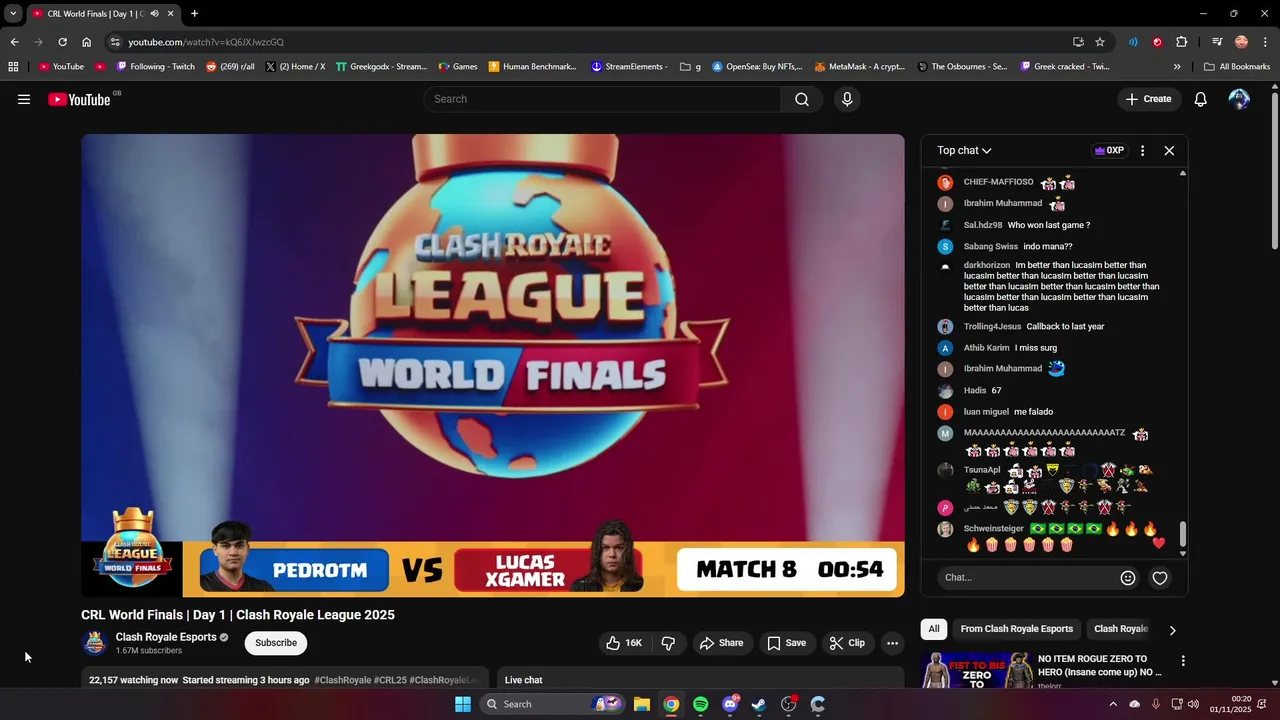The image size is (1280, 720).
Task: Click the Create button
Action: pos(1148,99)
